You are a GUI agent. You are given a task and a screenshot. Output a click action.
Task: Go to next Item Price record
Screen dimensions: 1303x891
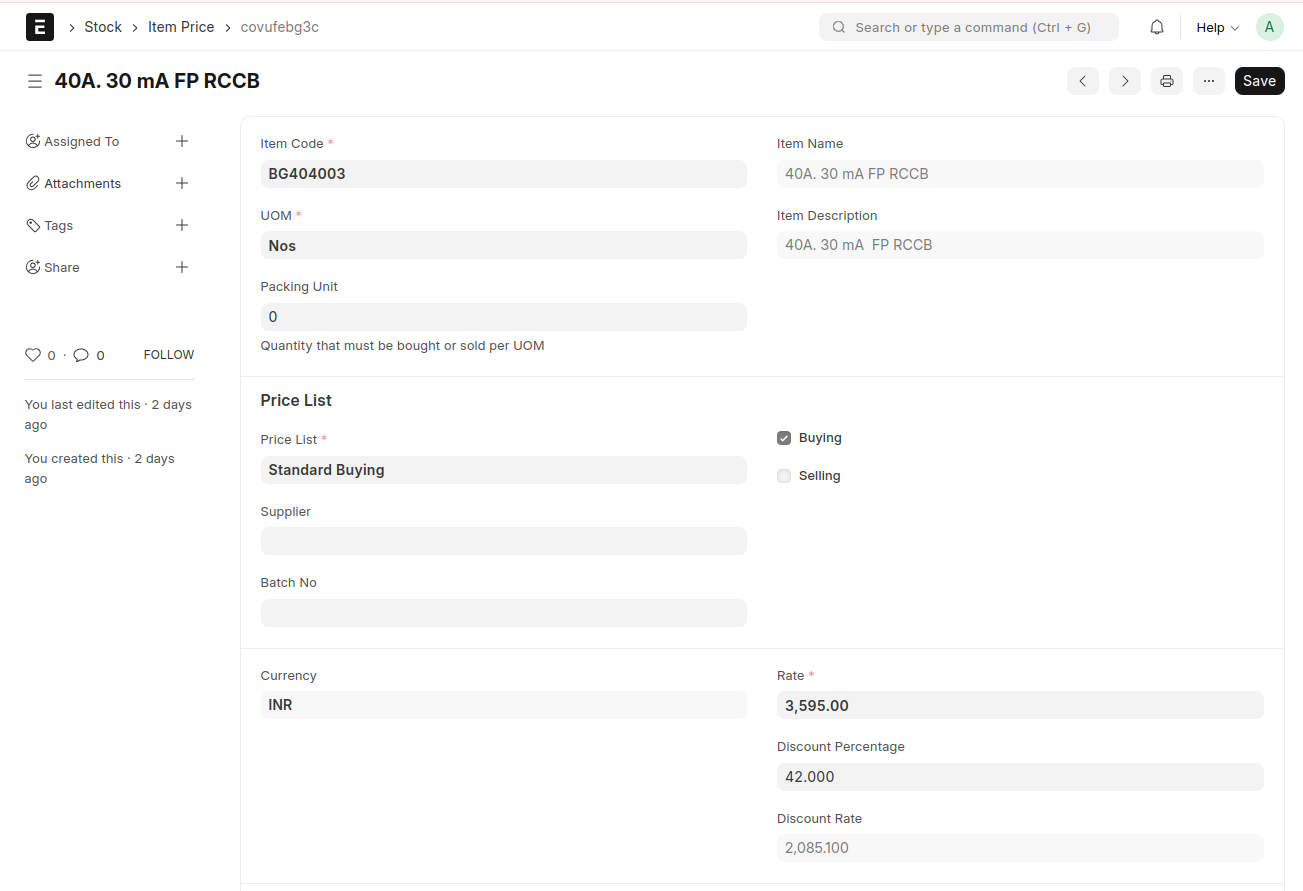click(1124, 81)
